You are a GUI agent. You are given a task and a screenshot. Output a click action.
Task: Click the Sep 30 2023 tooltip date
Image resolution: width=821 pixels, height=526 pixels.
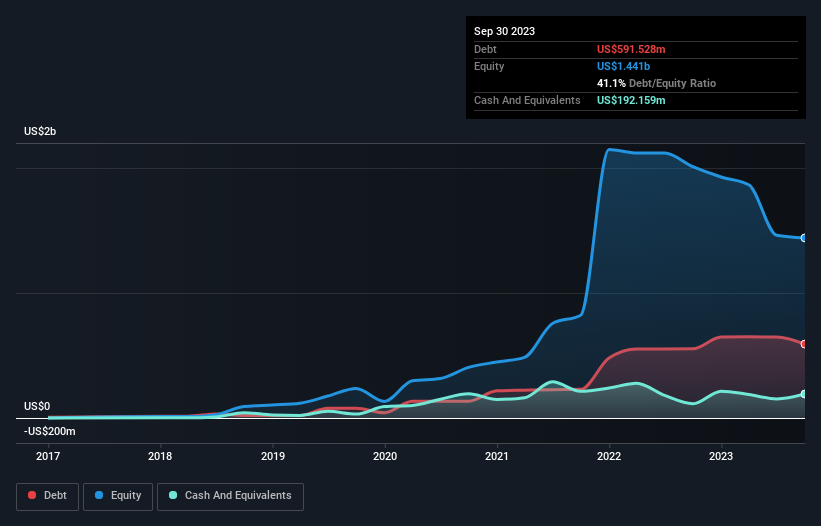[x=504, y=31]
